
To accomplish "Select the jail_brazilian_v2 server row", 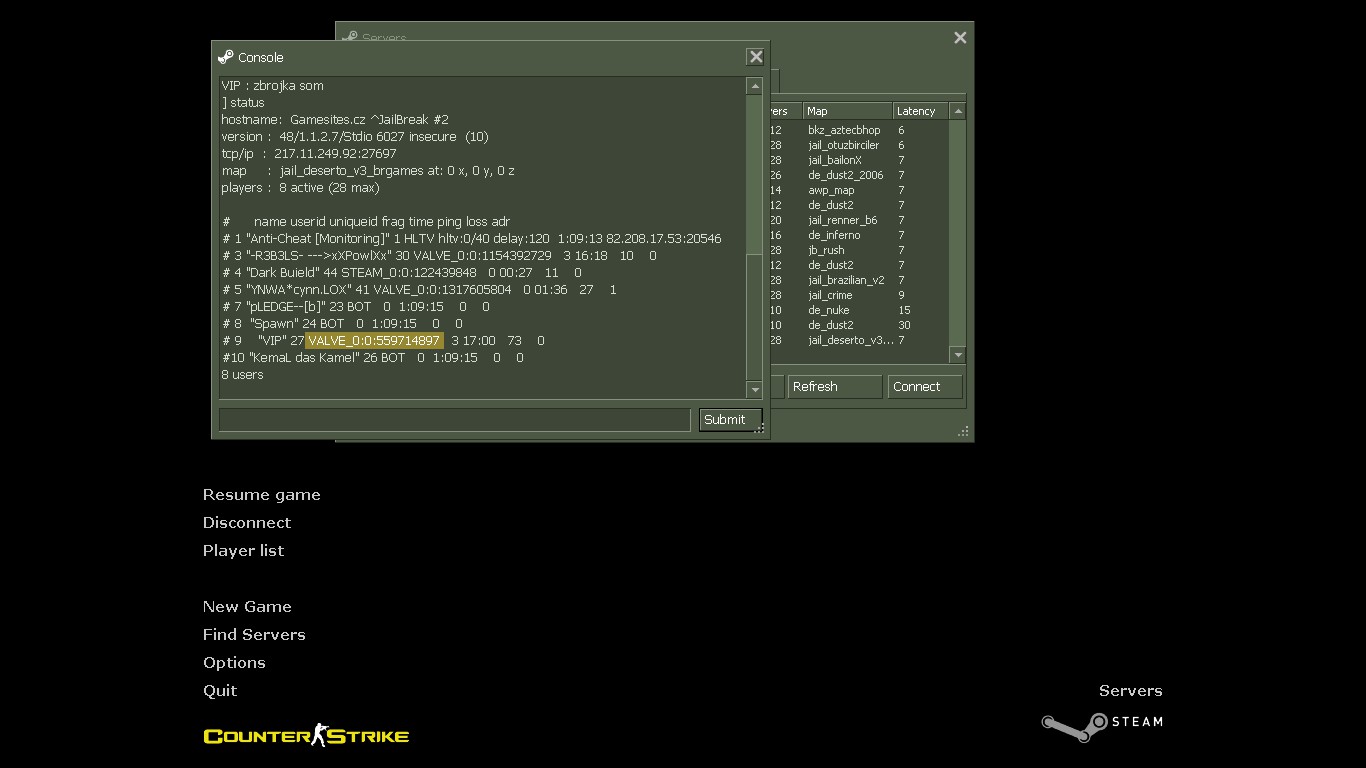I will (857, 280).
